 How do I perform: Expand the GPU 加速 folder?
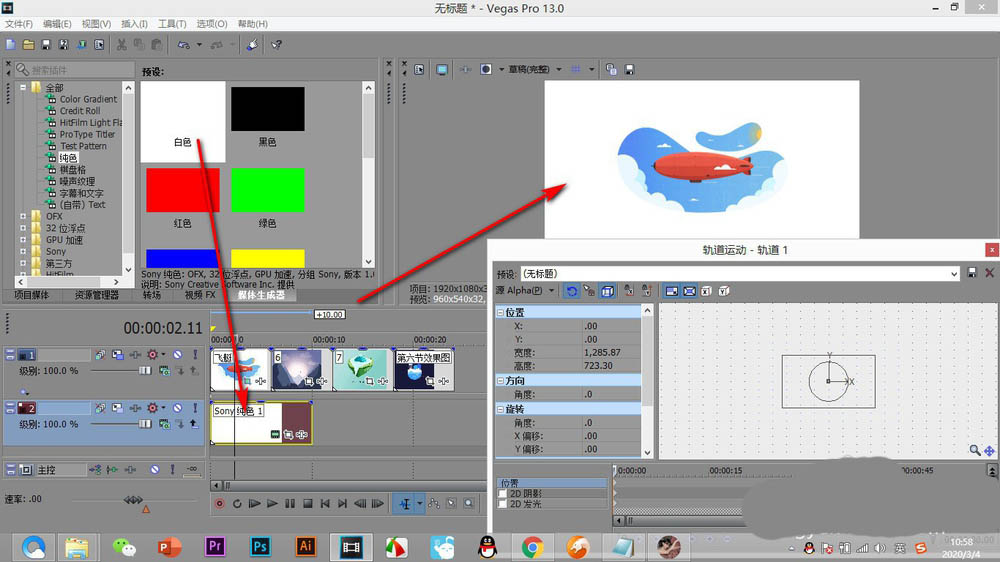[x=23, y=240]
